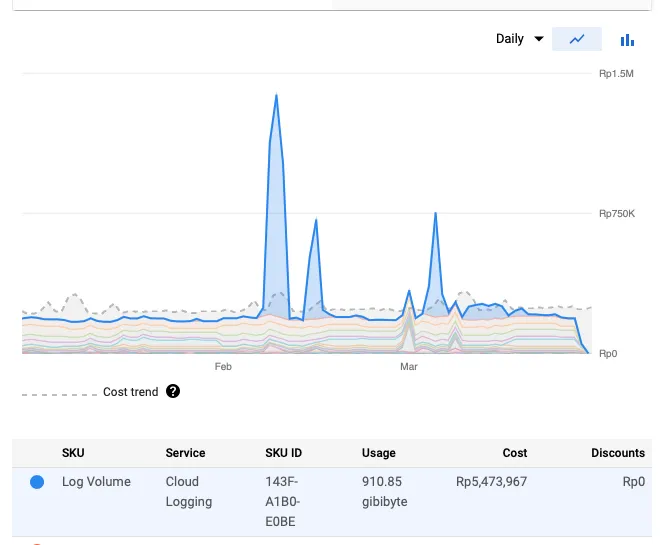Sort by SKU ID column header
This screenshot has width=661, height=545.
tap(284, 453)
